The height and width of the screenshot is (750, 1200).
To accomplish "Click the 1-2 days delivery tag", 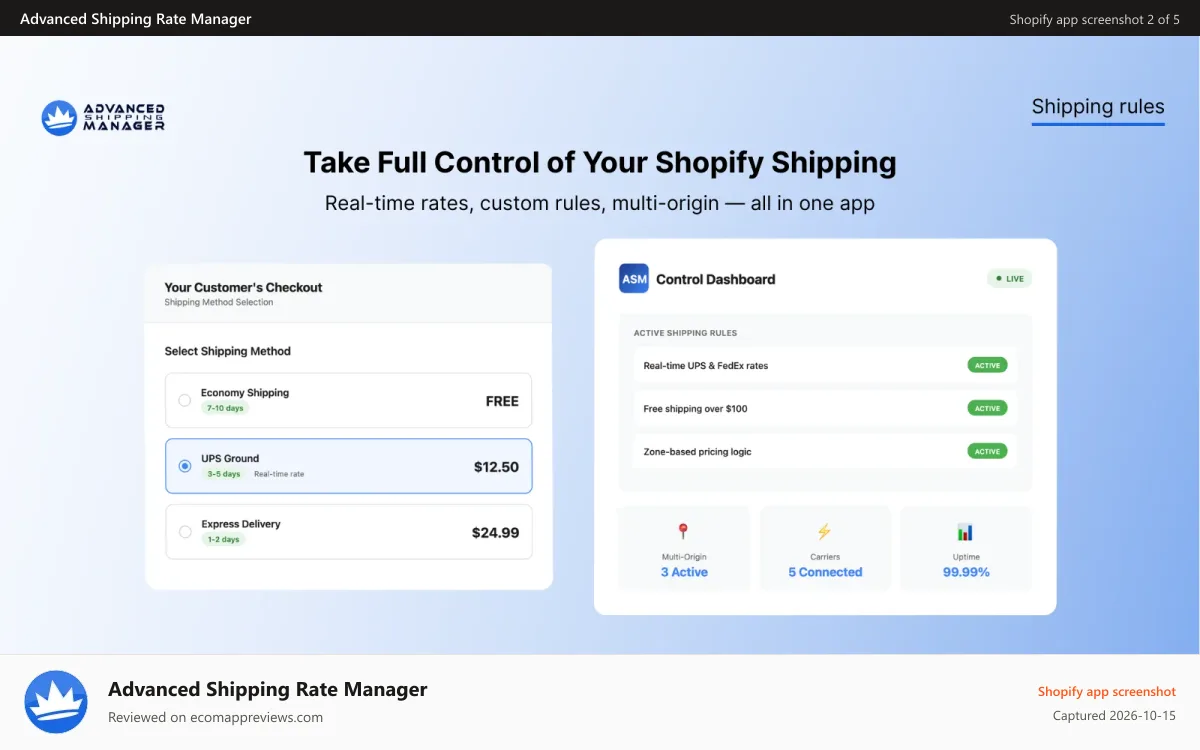I will click(x=223, y=539).
